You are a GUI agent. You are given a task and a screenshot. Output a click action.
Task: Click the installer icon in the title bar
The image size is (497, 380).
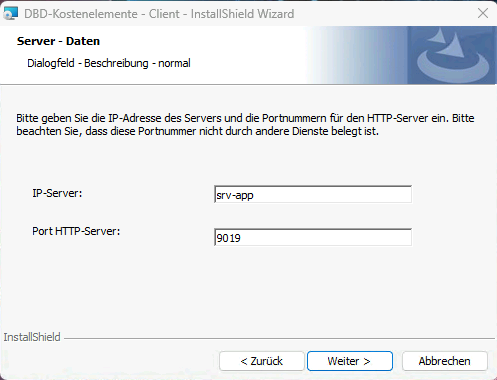pos(10,13)
